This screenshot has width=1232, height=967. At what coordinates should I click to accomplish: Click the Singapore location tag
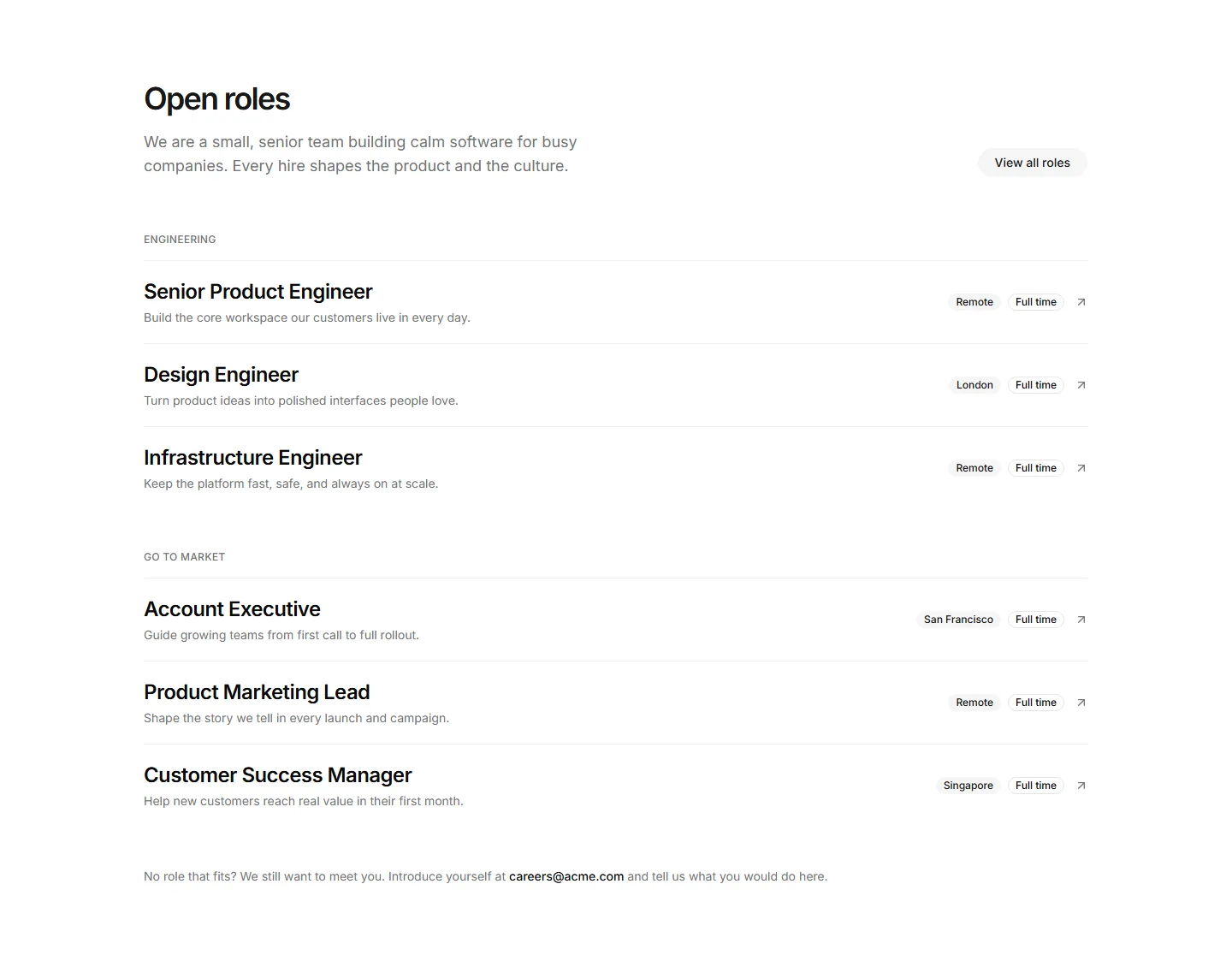tap(968, 786)
